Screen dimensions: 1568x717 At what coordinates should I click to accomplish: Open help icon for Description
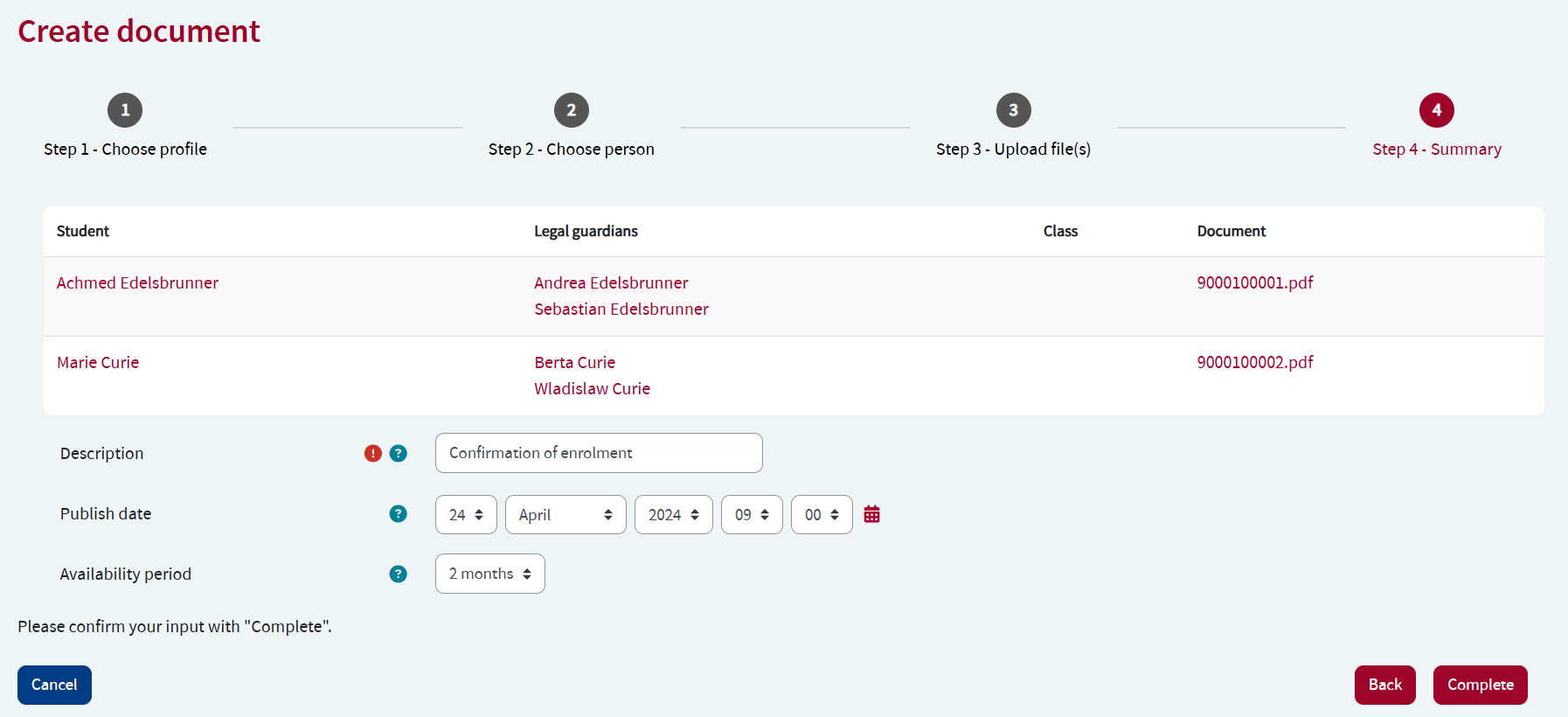399,453
